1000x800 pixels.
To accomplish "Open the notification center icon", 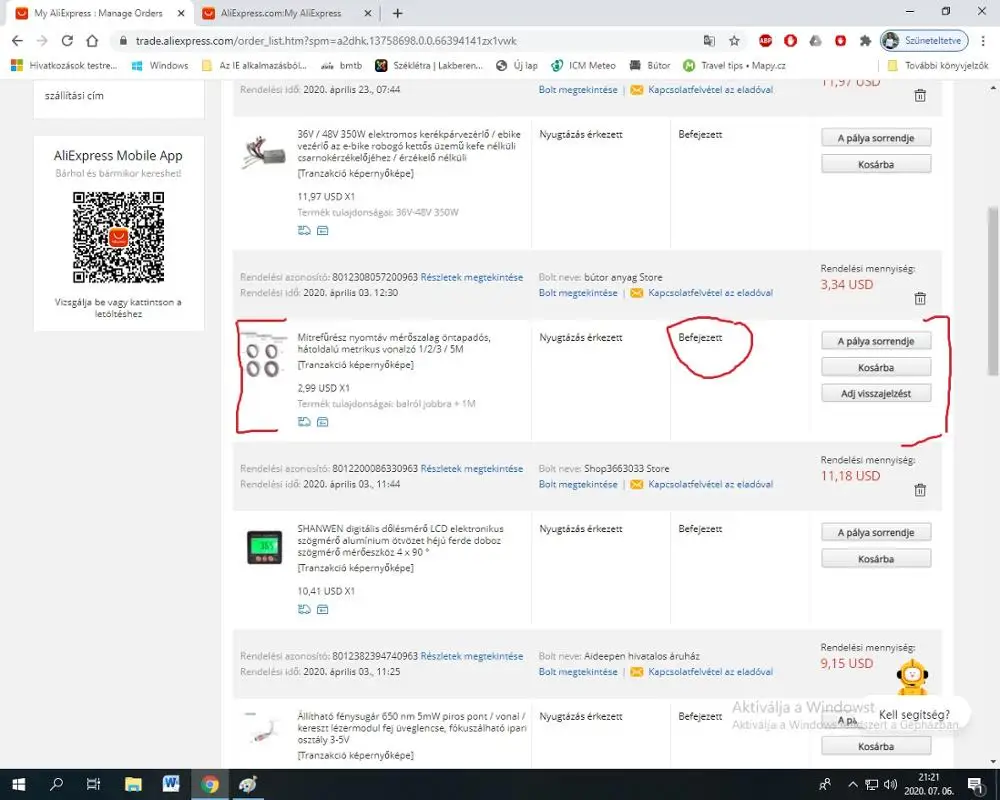I will pyautogui.click(x=976, y=784).
